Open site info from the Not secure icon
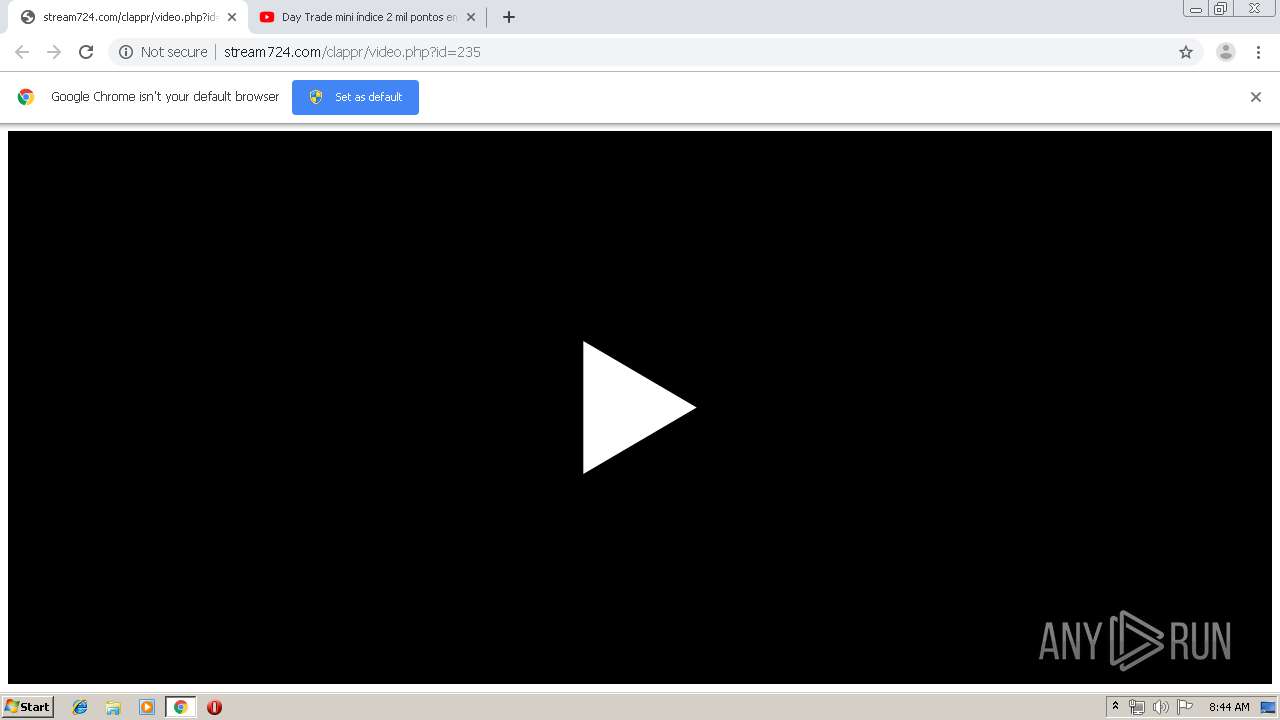Viewport: 1280px width, 720px height. click(126, 52)
